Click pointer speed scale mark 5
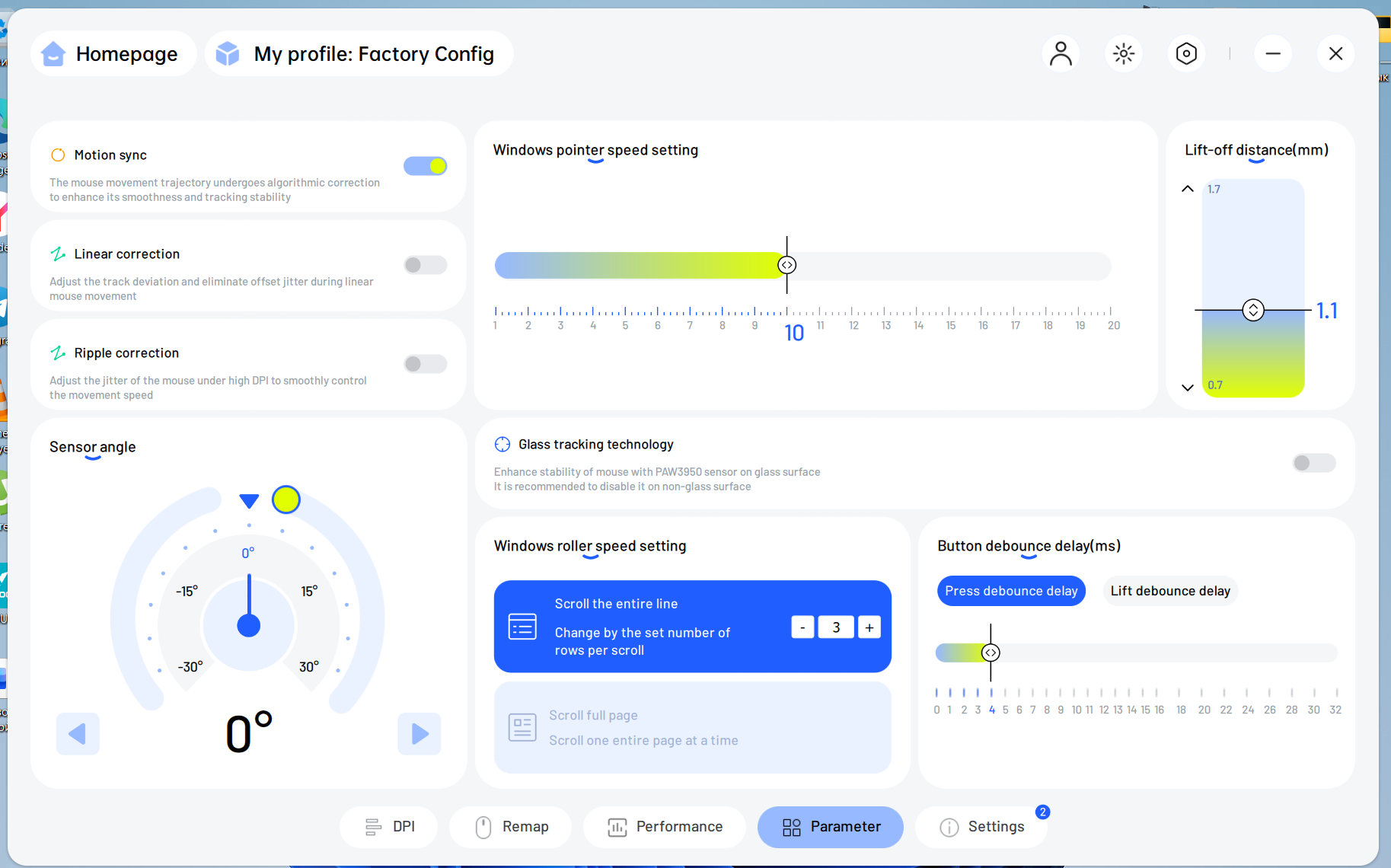This screenshot has height=868, width=1391. pyautogui.click(x=625, y=325)
